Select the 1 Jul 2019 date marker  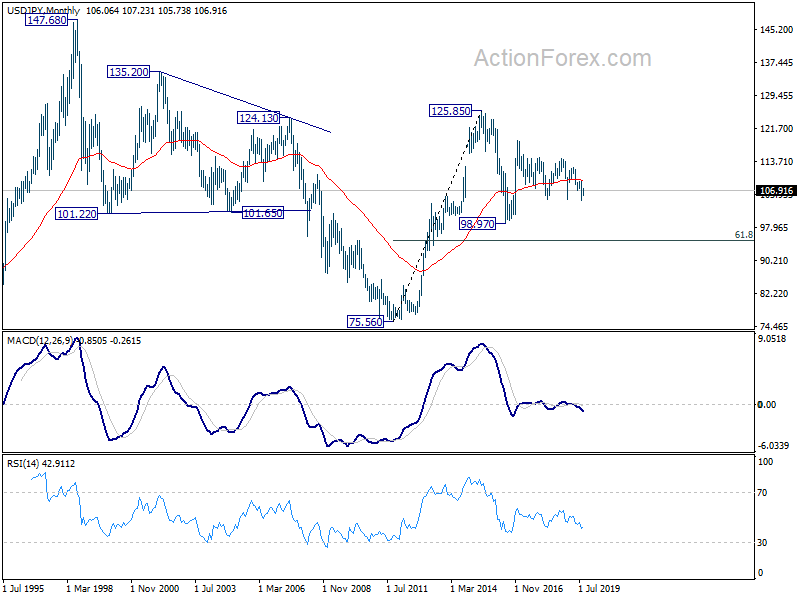tap(599, 588)
